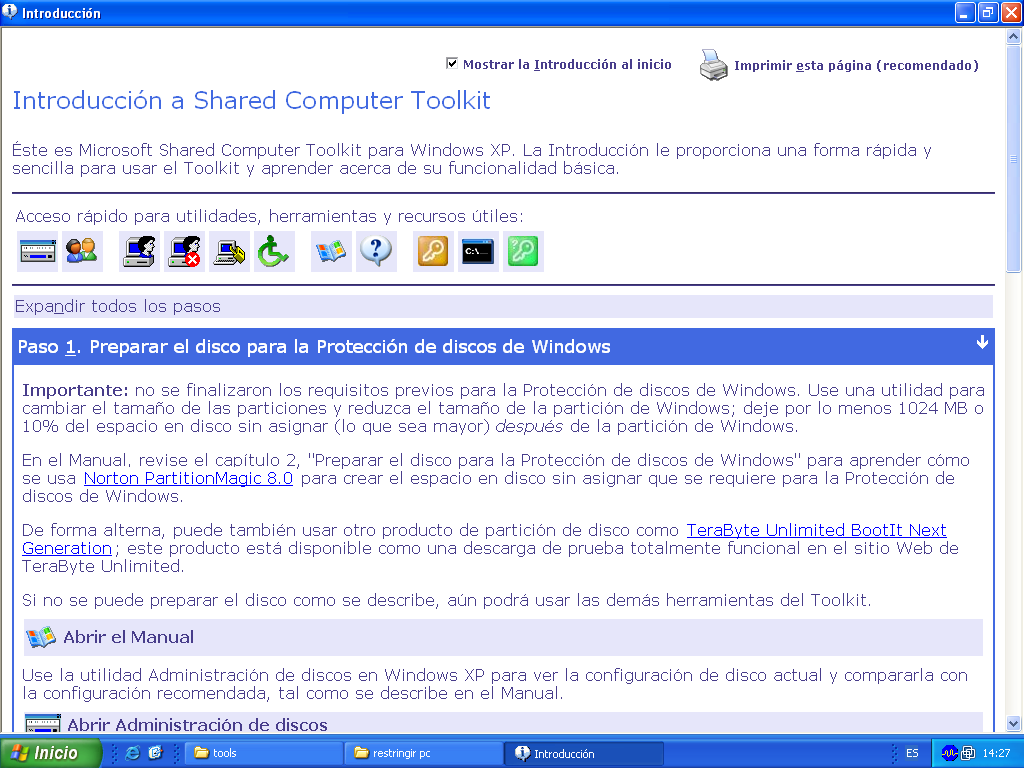Open the computer with padlock icon
The width and height of the screenshot is (1024, 768).
pos(229,251)
